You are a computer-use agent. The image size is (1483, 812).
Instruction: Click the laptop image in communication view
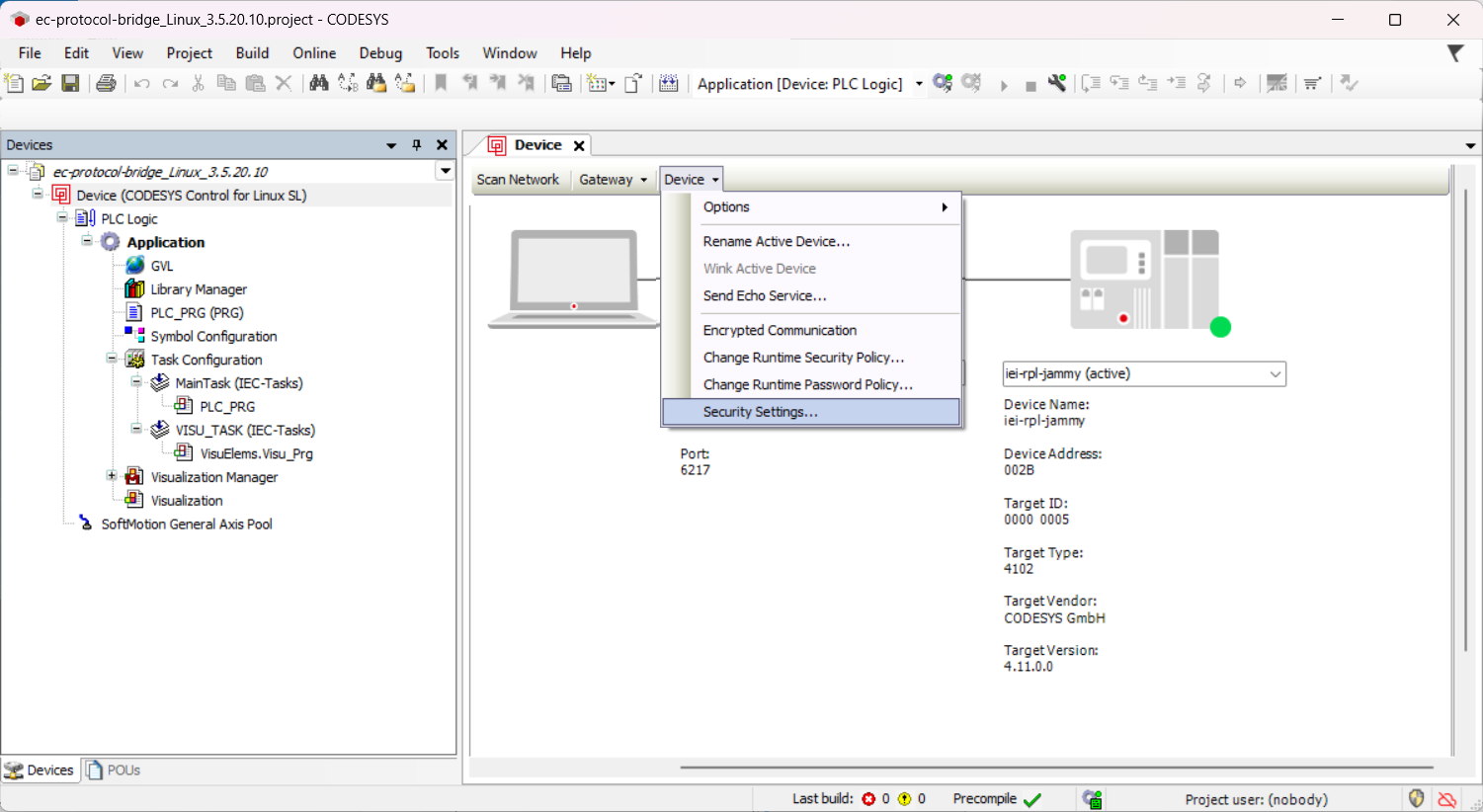pyautogui.click(x=574, y=279)
